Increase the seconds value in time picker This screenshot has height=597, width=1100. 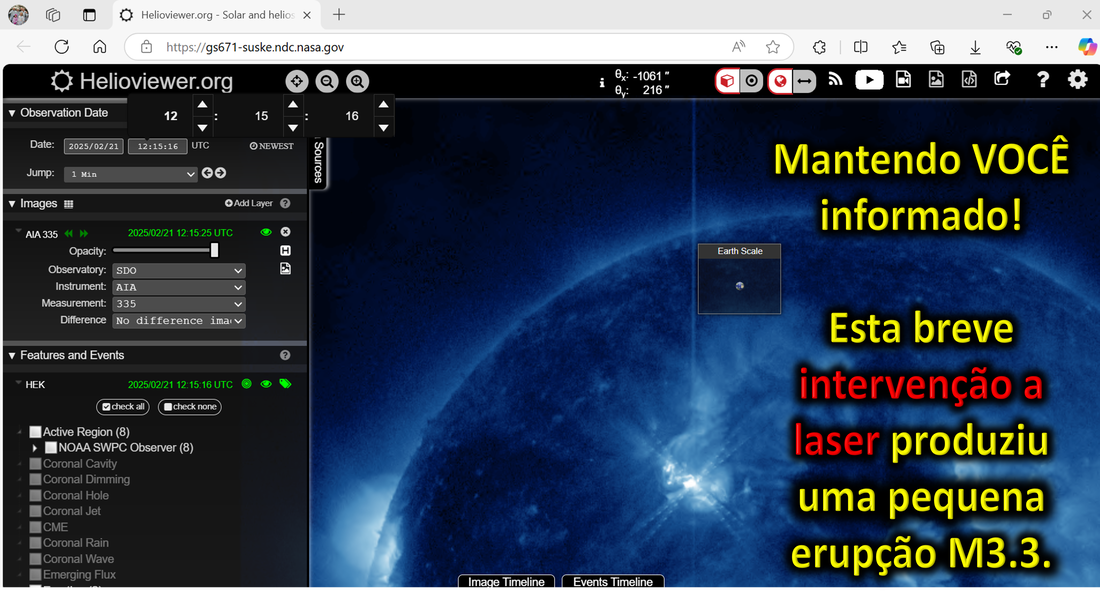383,105
